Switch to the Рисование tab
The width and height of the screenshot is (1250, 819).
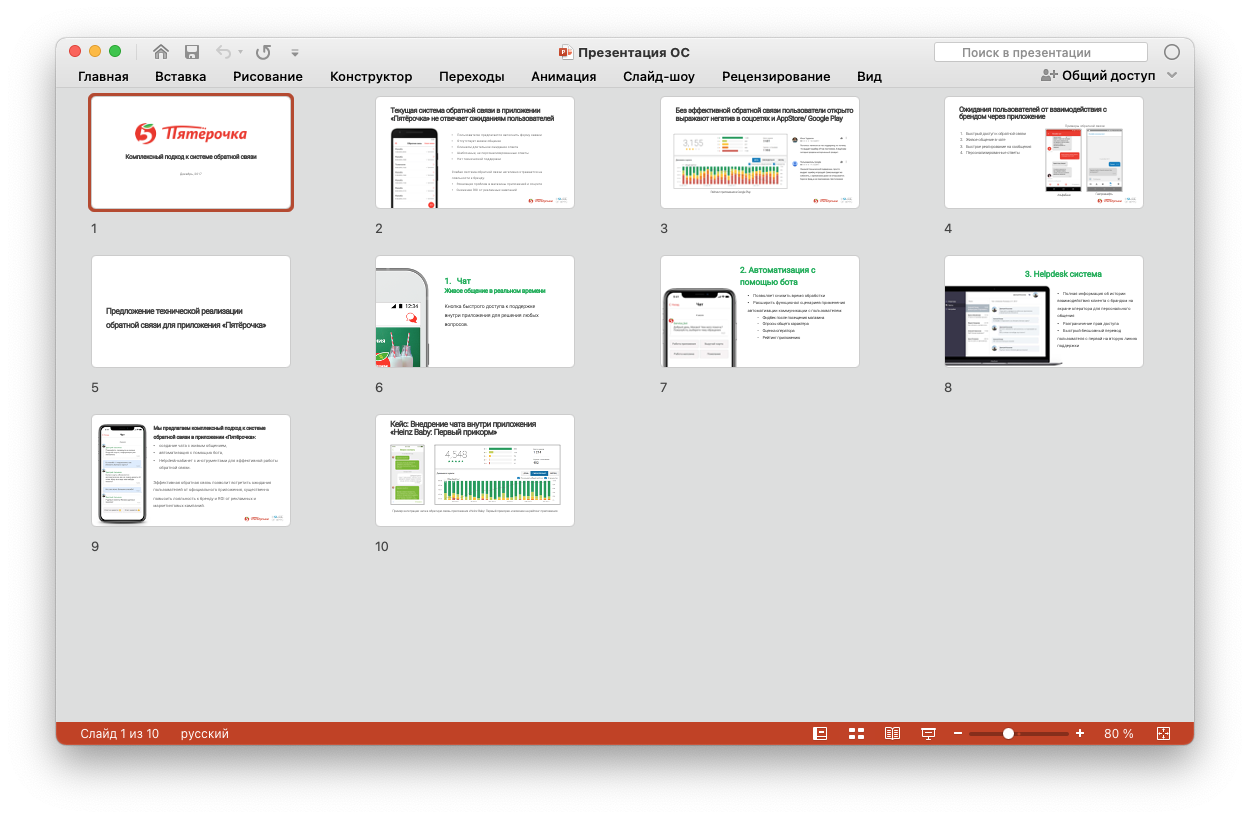(268, 76)
